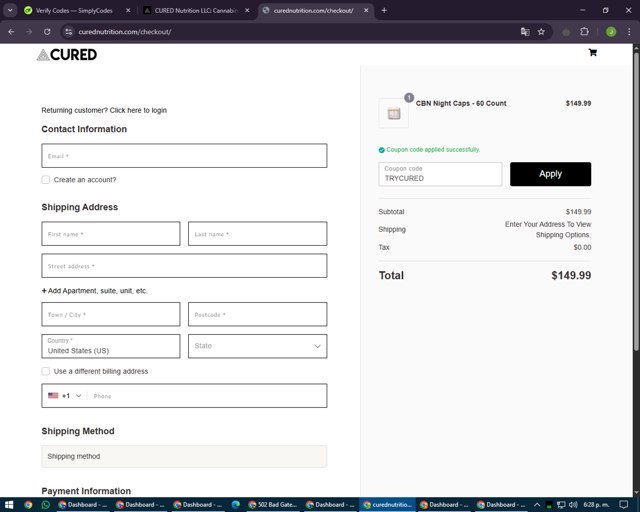The height and width of the screenshot is (512, 640).
Task: Switch to the Verify Codes SimplyCodes tab
Action: coord(73,11)
